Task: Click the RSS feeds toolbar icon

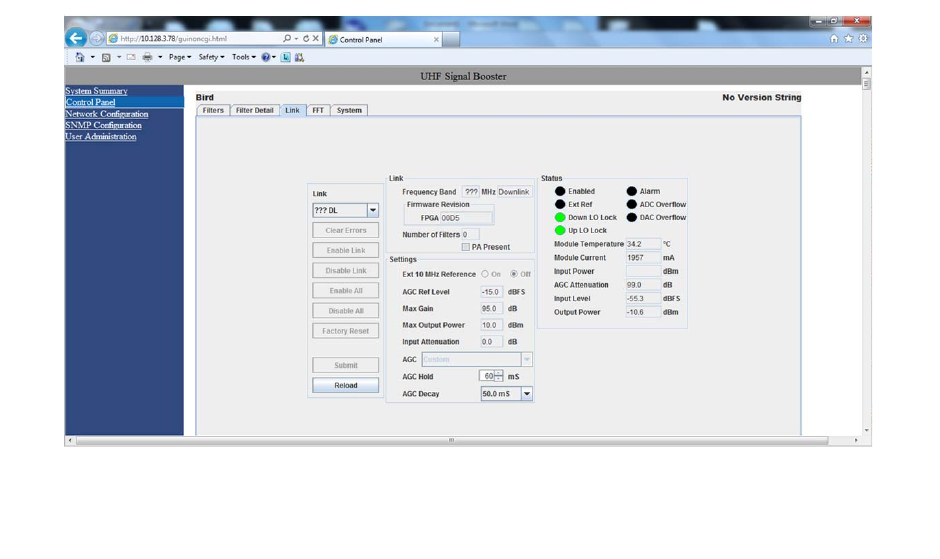Action: (106, 58)
